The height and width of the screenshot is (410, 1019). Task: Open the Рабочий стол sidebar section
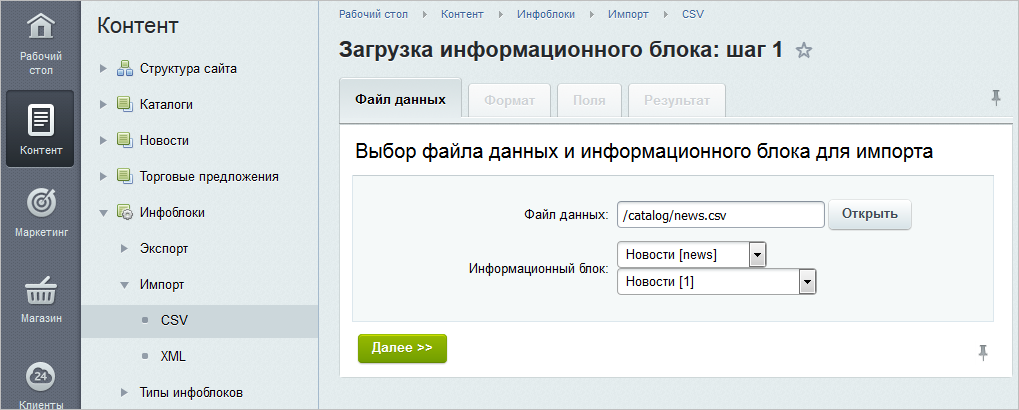coord(40,45)
